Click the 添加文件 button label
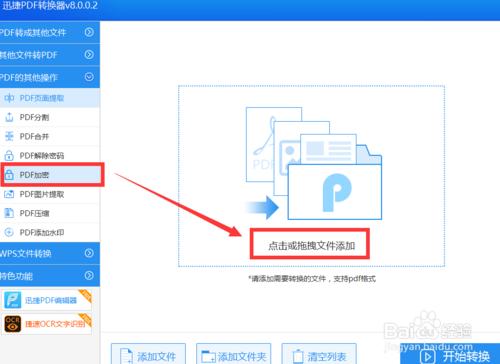Screen dimensions: 500x364 tap(156, 357)
